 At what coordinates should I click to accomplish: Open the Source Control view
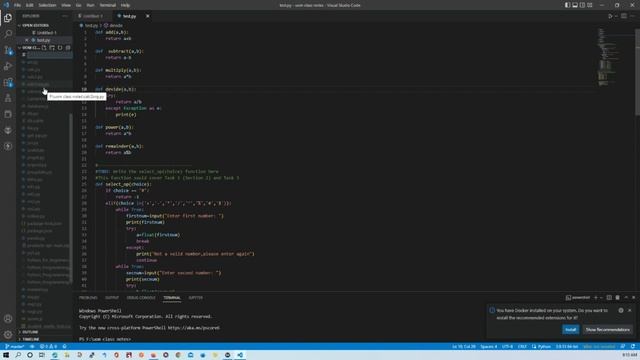tap(8, 50)
